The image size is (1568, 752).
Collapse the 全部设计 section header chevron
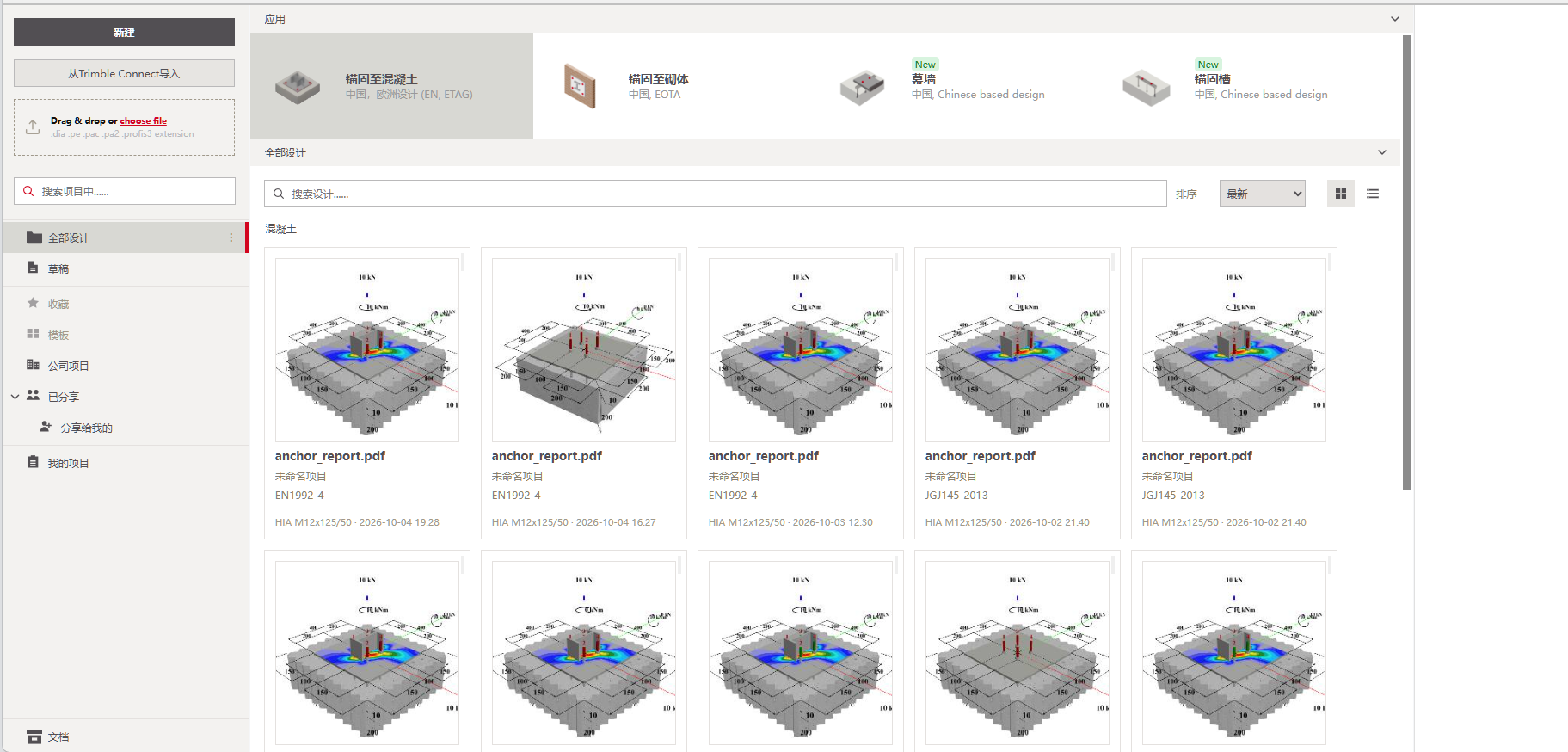coord(1382,152)
